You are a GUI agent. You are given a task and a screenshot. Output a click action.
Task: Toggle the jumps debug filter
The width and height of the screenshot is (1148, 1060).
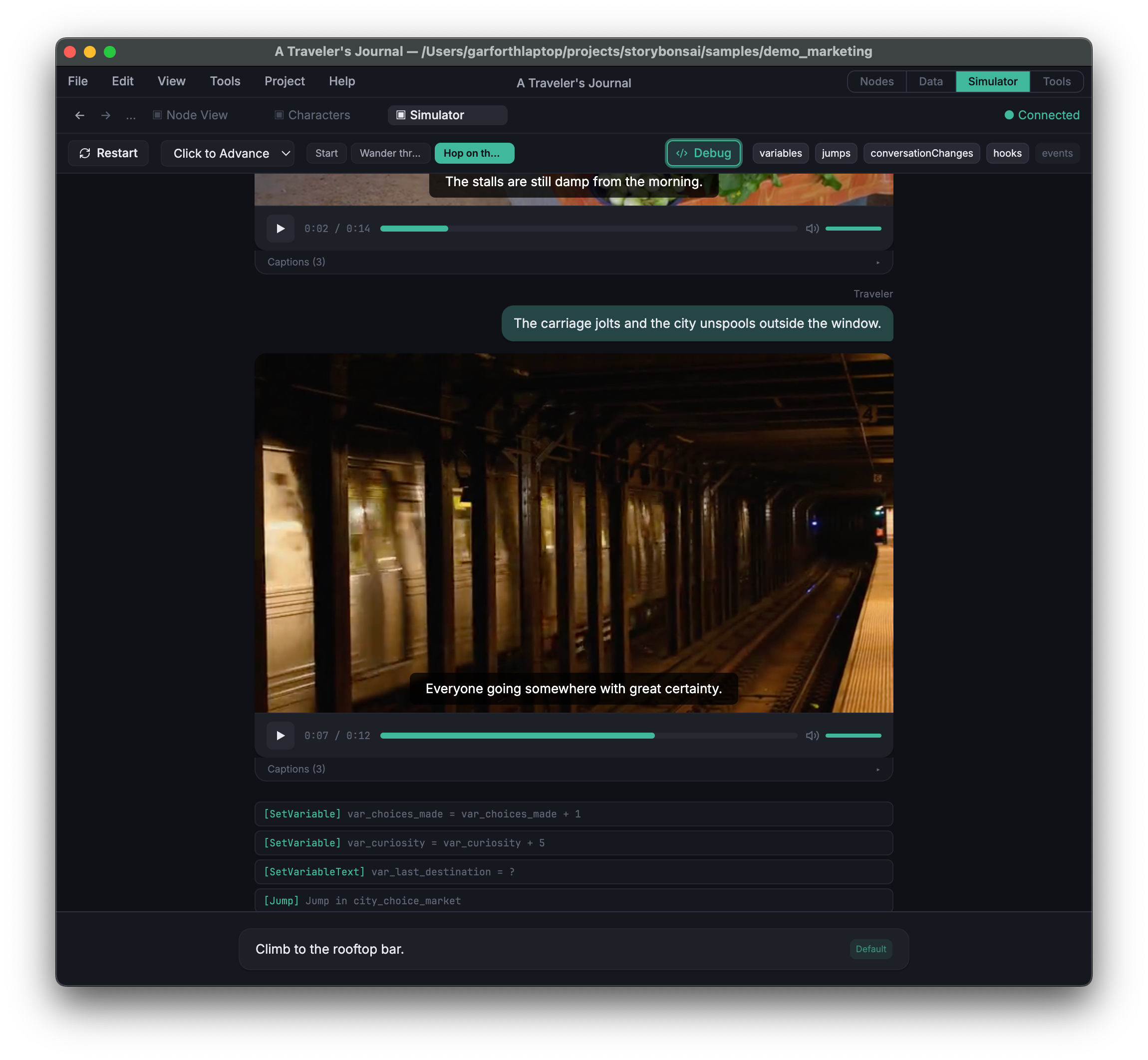coord(836,153)
